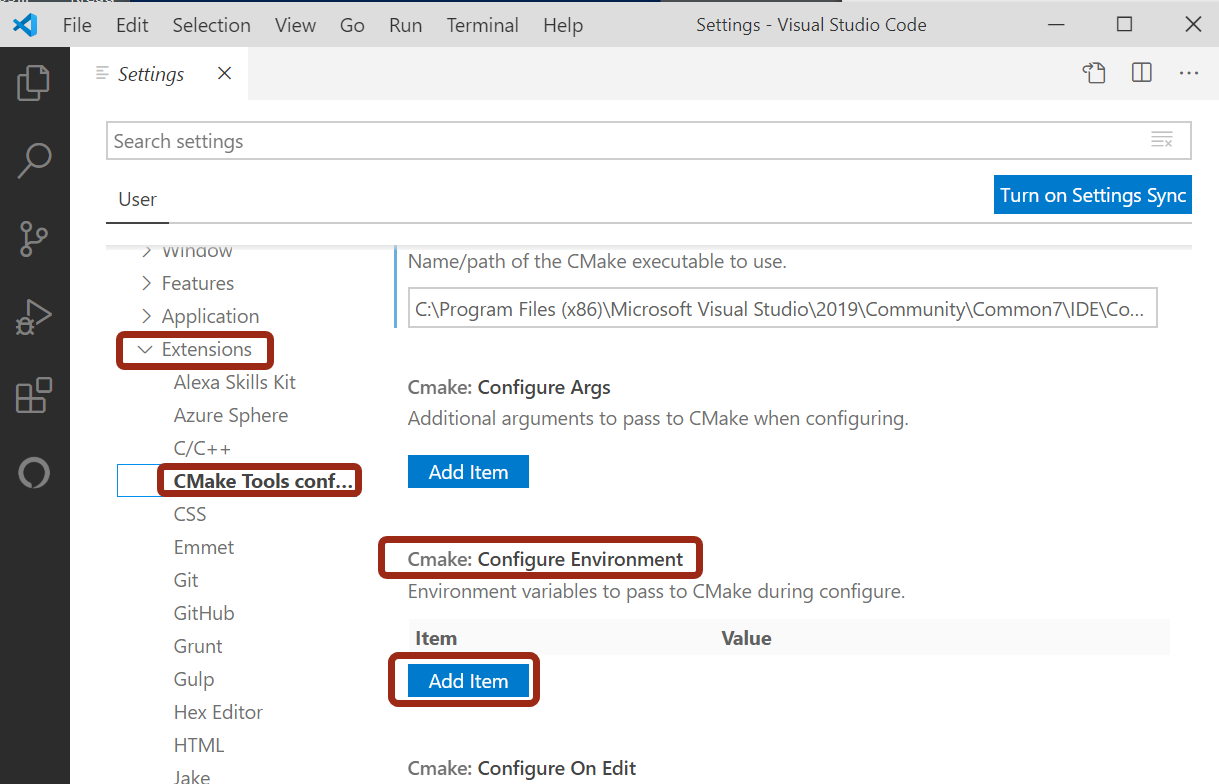Add Item under Configure Environment

coord(468,681)
